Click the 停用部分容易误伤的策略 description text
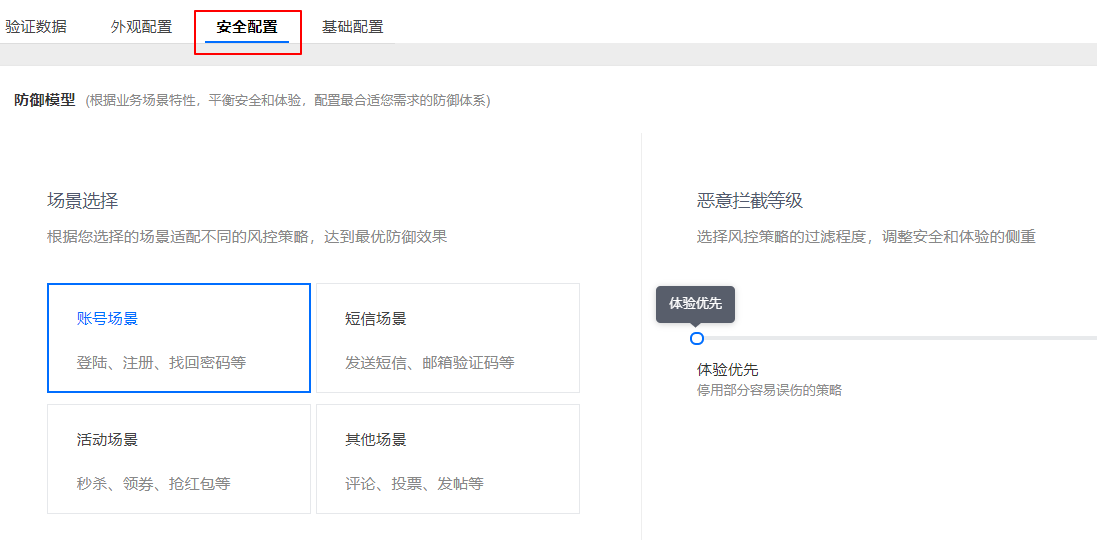 tap(769, 390)
